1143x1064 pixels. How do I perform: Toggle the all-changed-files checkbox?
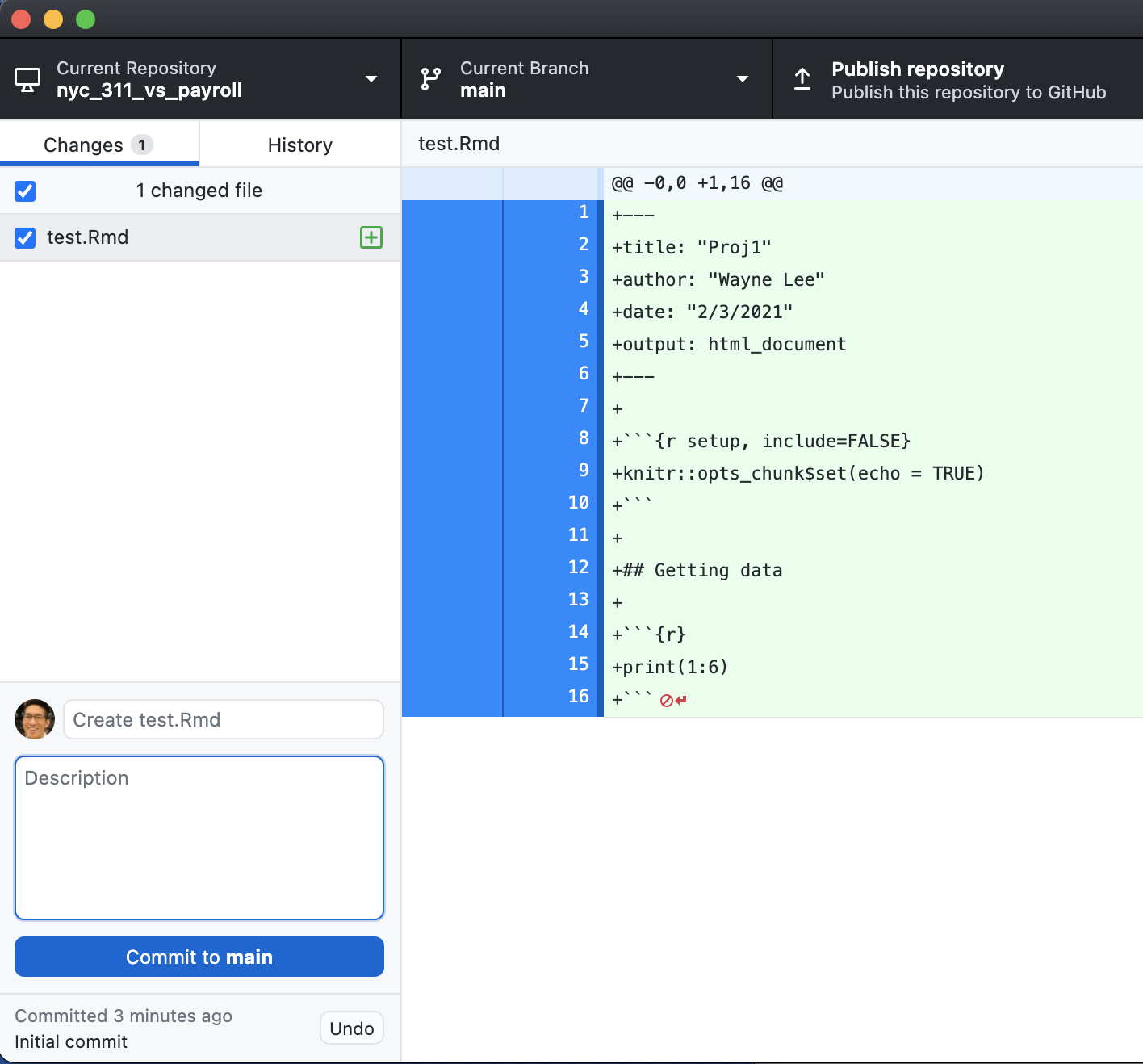(x=25, y=191)
